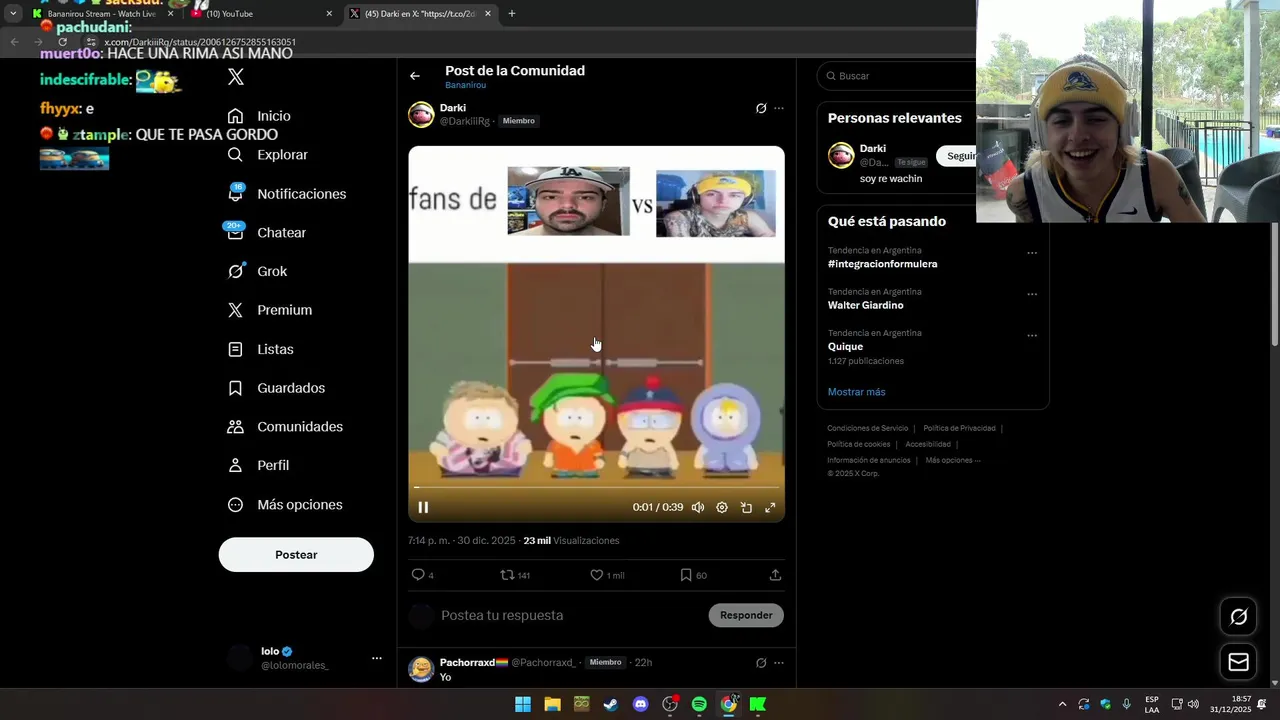Viewport: 1280px width, 720px height.
Task: Go back with the post header arrow
Action: [415, 76]
